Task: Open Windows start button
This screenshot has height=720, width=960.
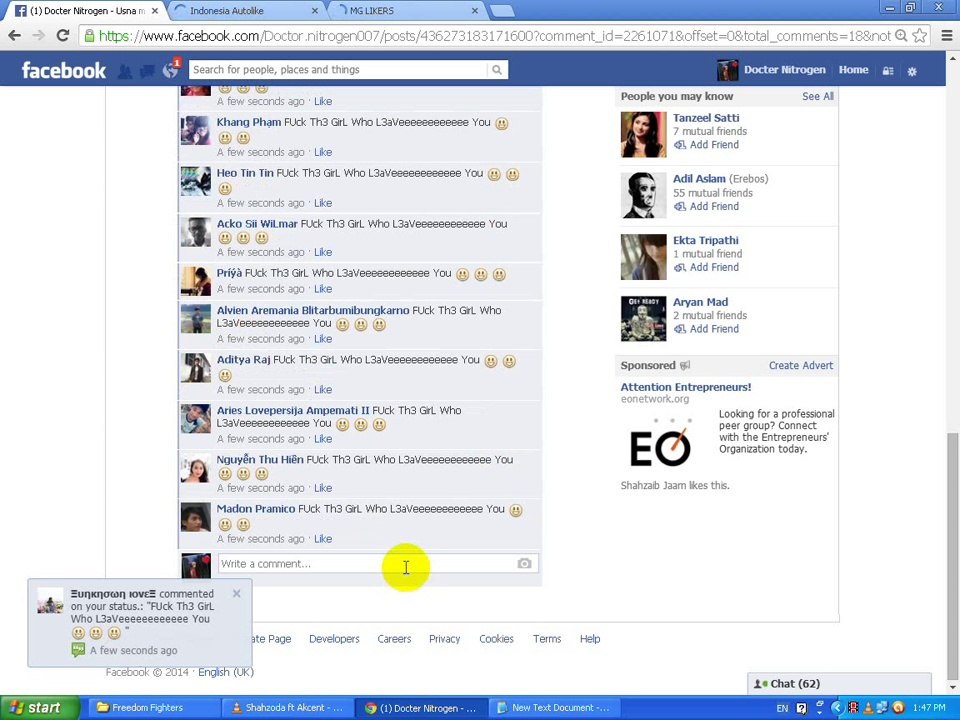Action: [39, 708]
